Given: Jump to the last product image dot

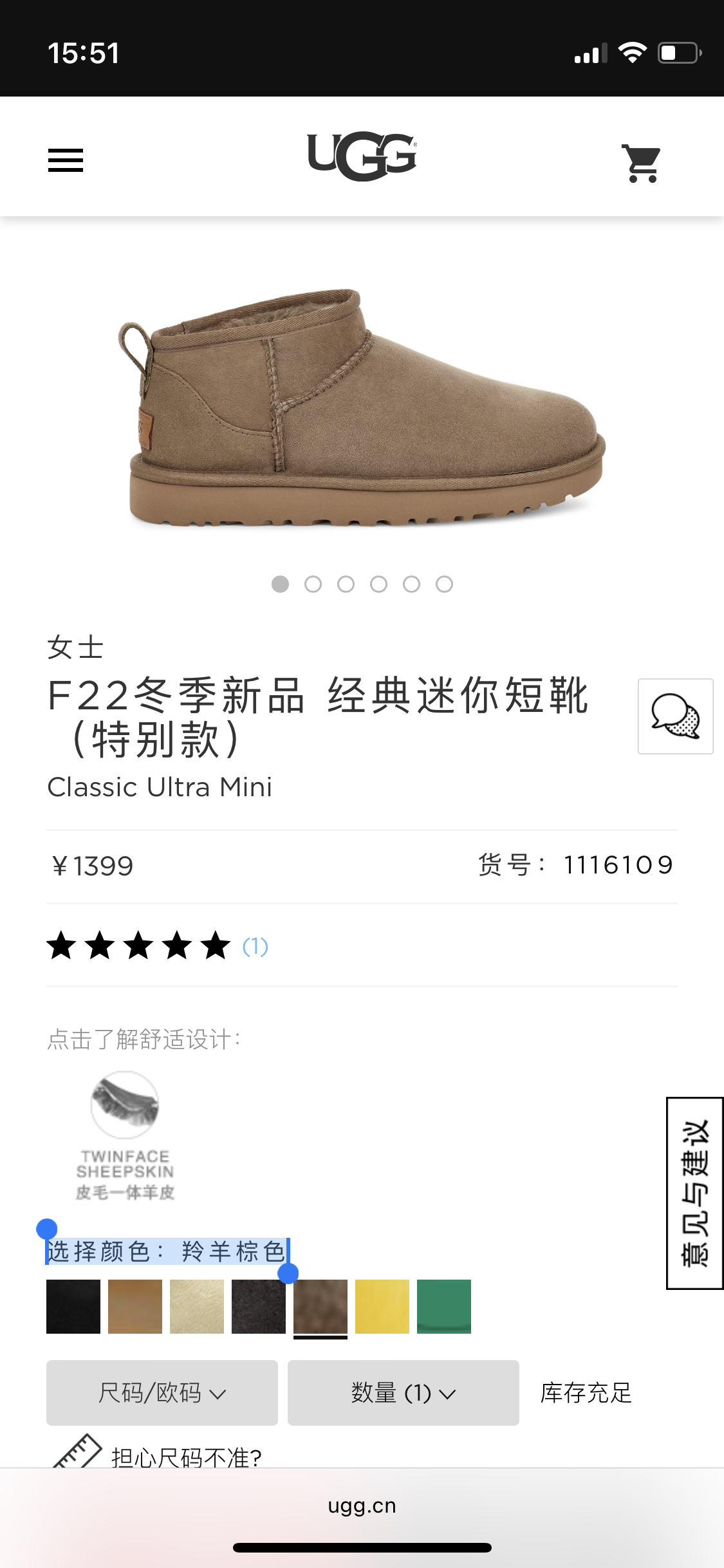Looking at the screenshot, I should pyautogui.click(x=444, y=584).
